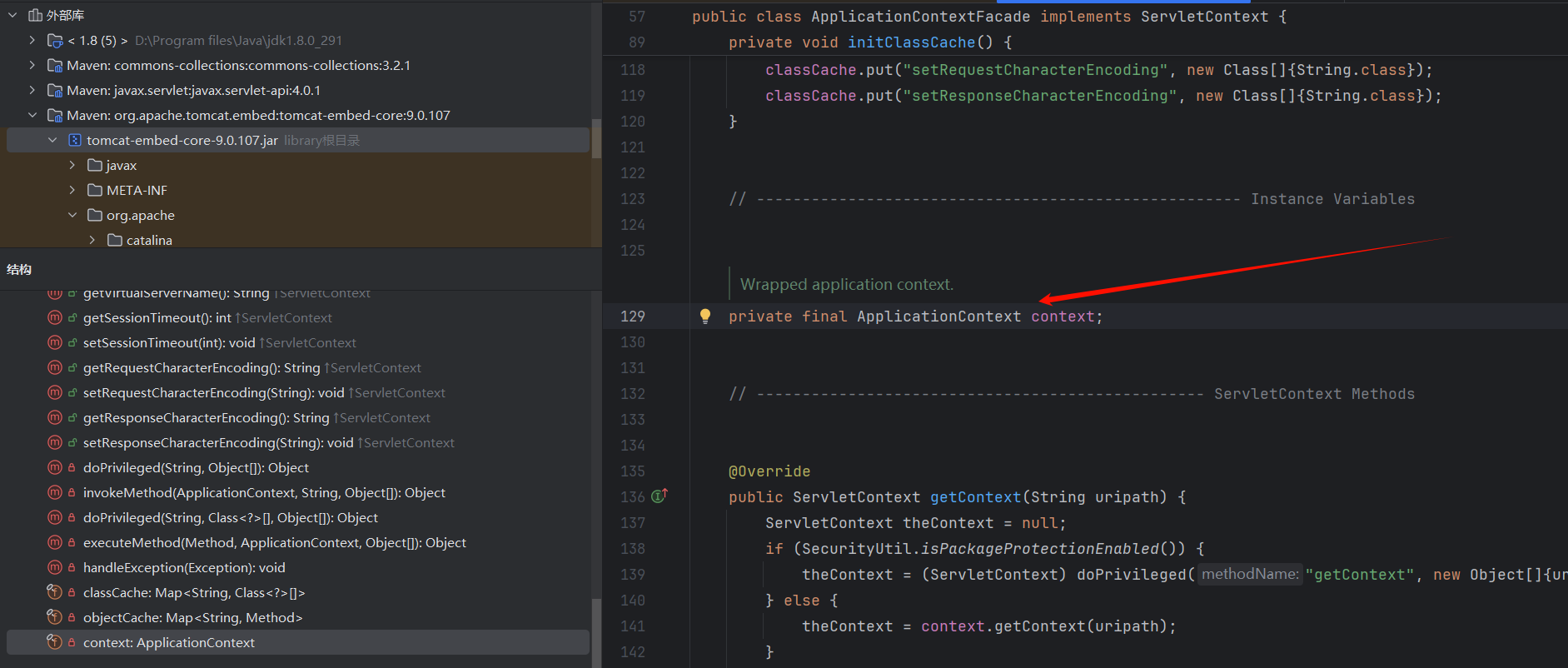Expand the catalina package
This screenshot has height=668, width=1568.
pyautogui.click(x=92, y=240)
